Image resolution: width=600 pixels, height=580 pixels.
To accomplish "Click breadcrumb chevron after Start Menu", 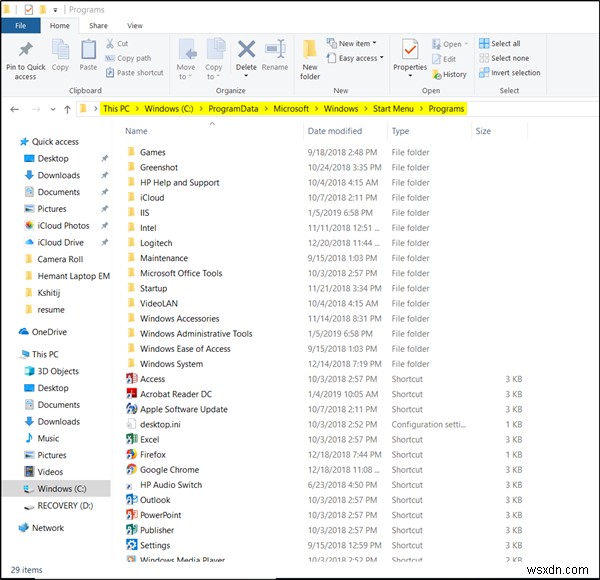I will [421, 109].
